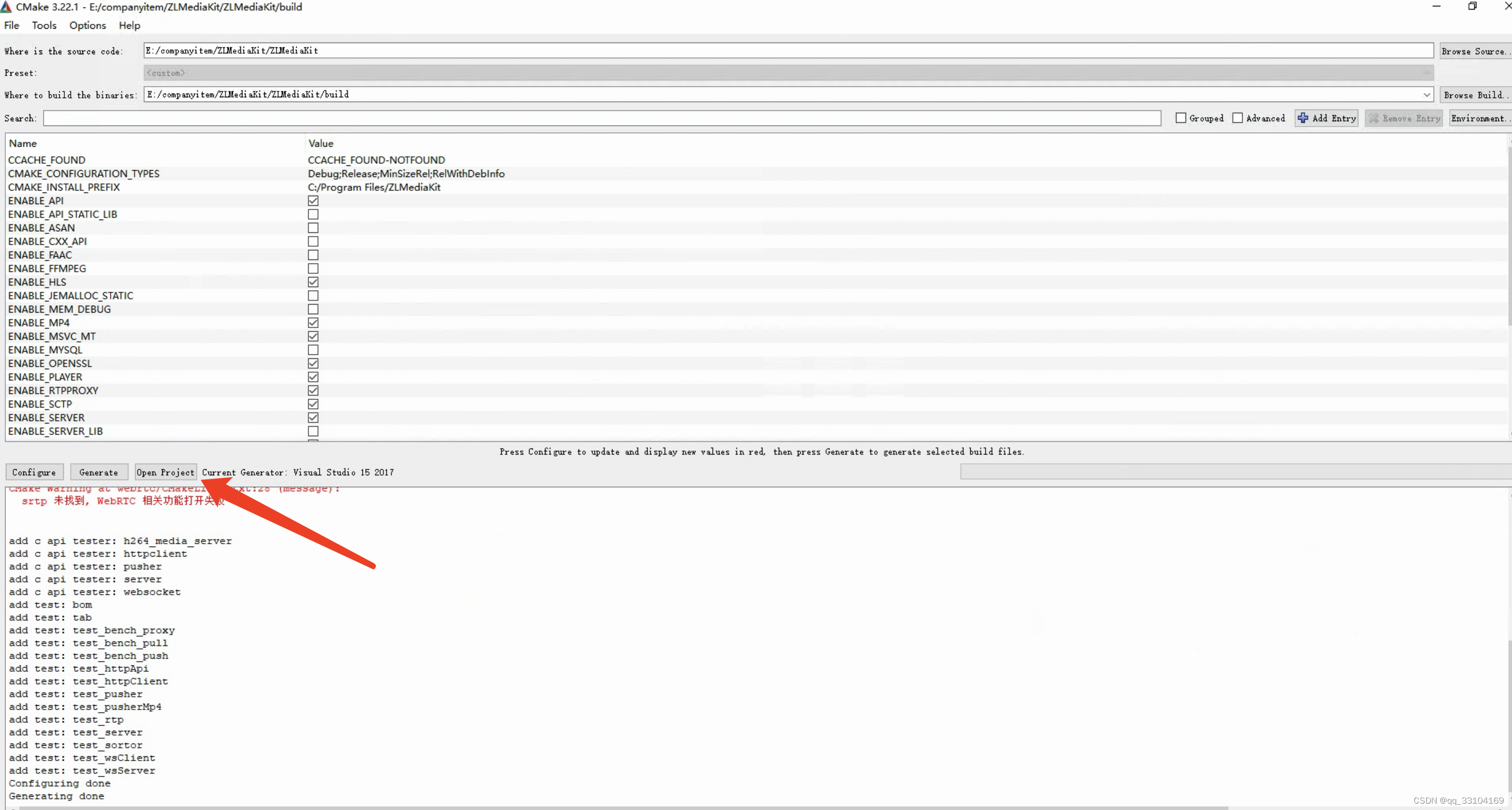Click the Generate button
Image resolution: width=1512 pixels, height=810 pixels.
[98, 472]
